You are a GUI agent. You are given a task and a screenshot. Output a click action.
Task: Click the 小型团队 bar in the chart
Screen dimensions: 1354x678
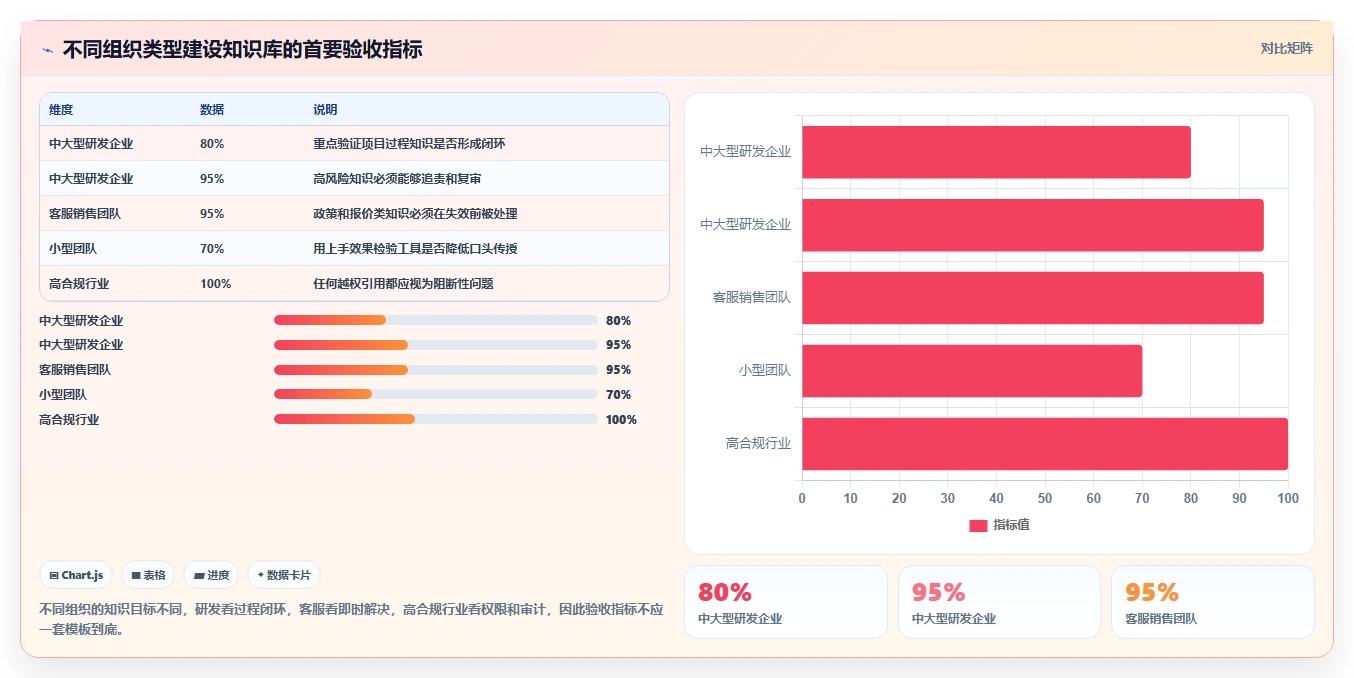pyautogui.click(x=972, y=371)
